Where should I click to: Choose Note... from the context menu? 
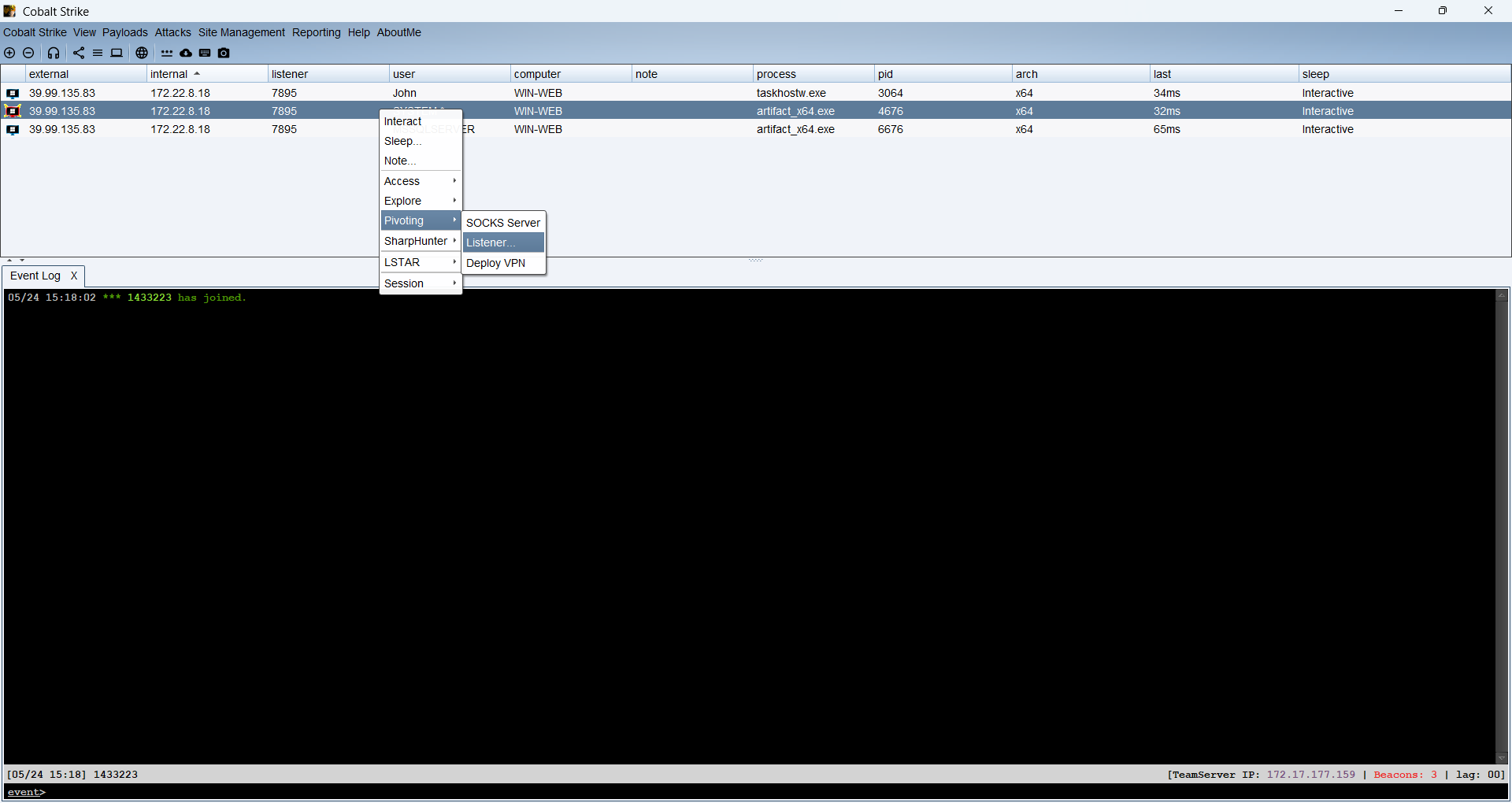(x=421, y=161)
